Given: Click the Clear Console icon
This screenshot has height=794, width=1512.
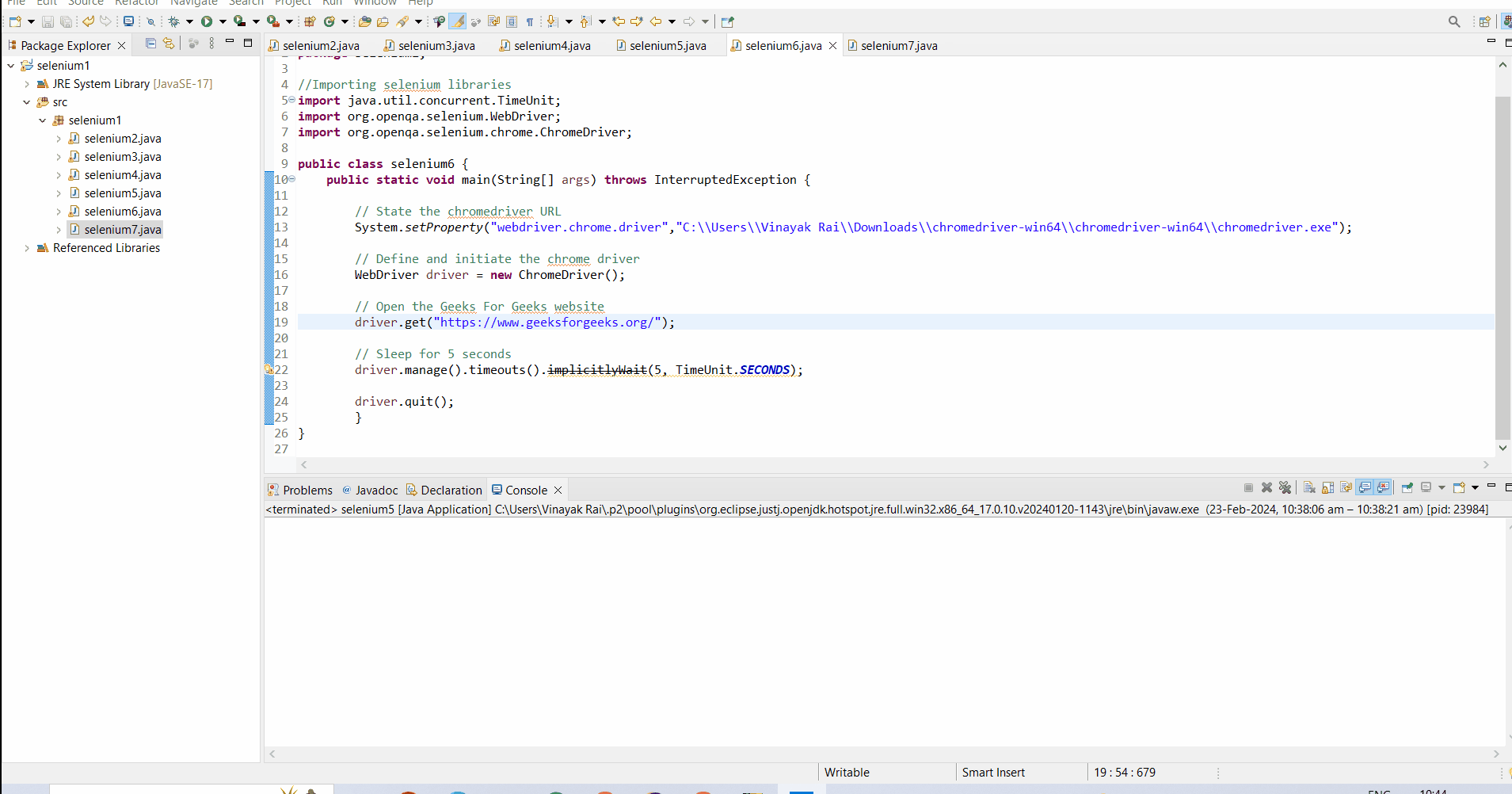Looking at the screenshot, I should click(x=1309, y=488).
